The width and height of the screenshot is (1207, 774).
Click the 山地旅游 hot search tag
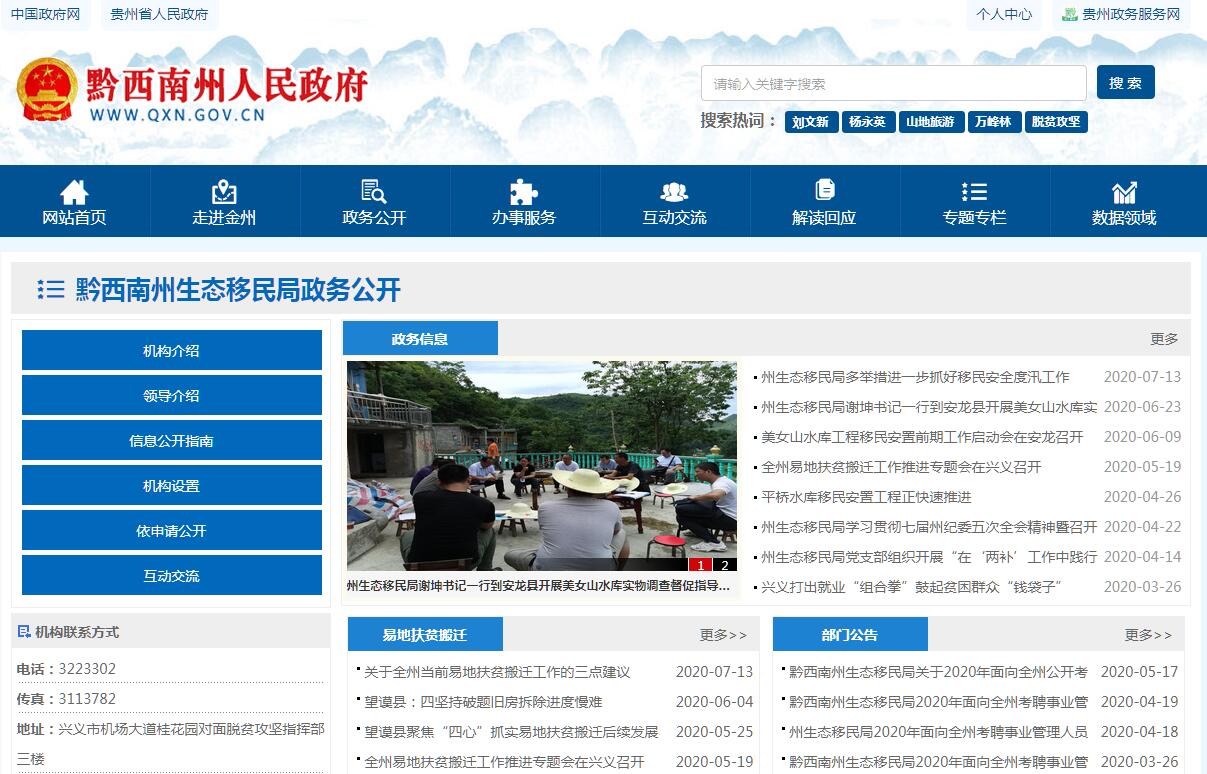point(930,122)
